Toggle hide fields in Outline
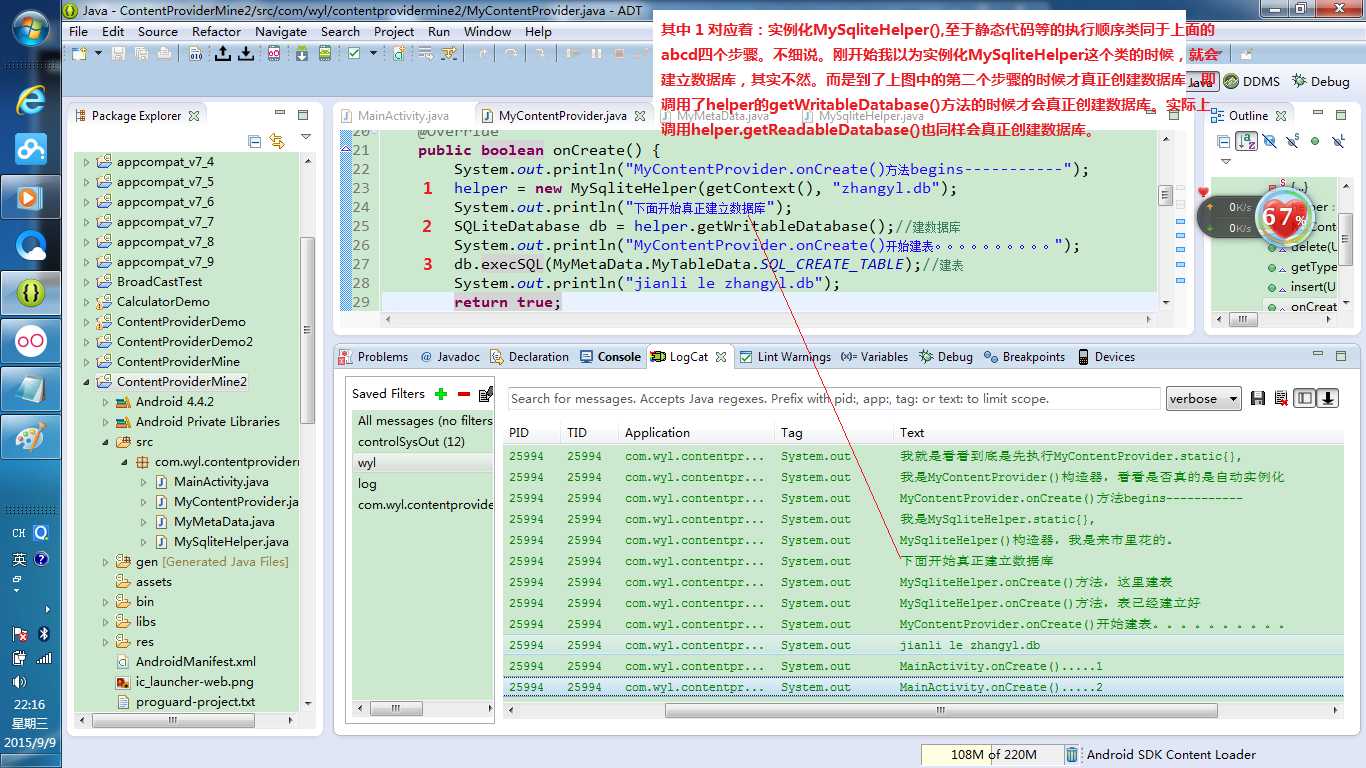Screen dimensions: 1366x768 coord(1270,141)
